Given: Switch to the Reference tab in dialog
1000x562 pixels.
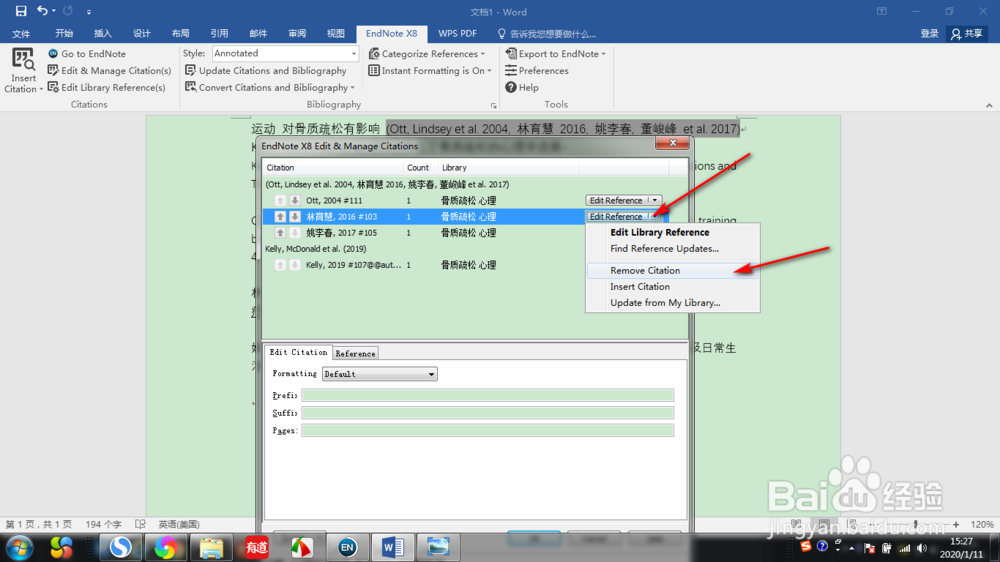Looking at the screenshot, I should [x=355, y=353].
